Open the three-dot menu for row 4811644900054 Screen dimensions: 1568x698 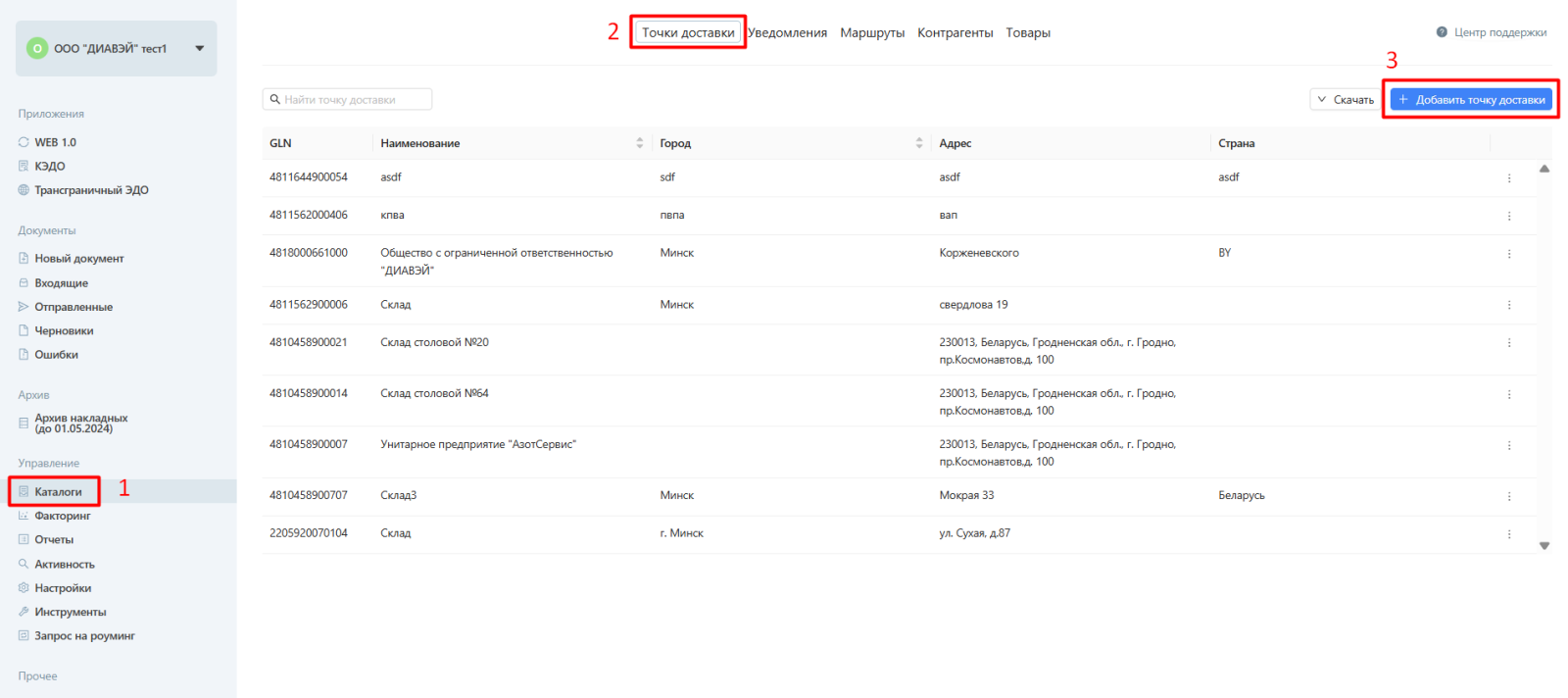[x=1508, y=178]
